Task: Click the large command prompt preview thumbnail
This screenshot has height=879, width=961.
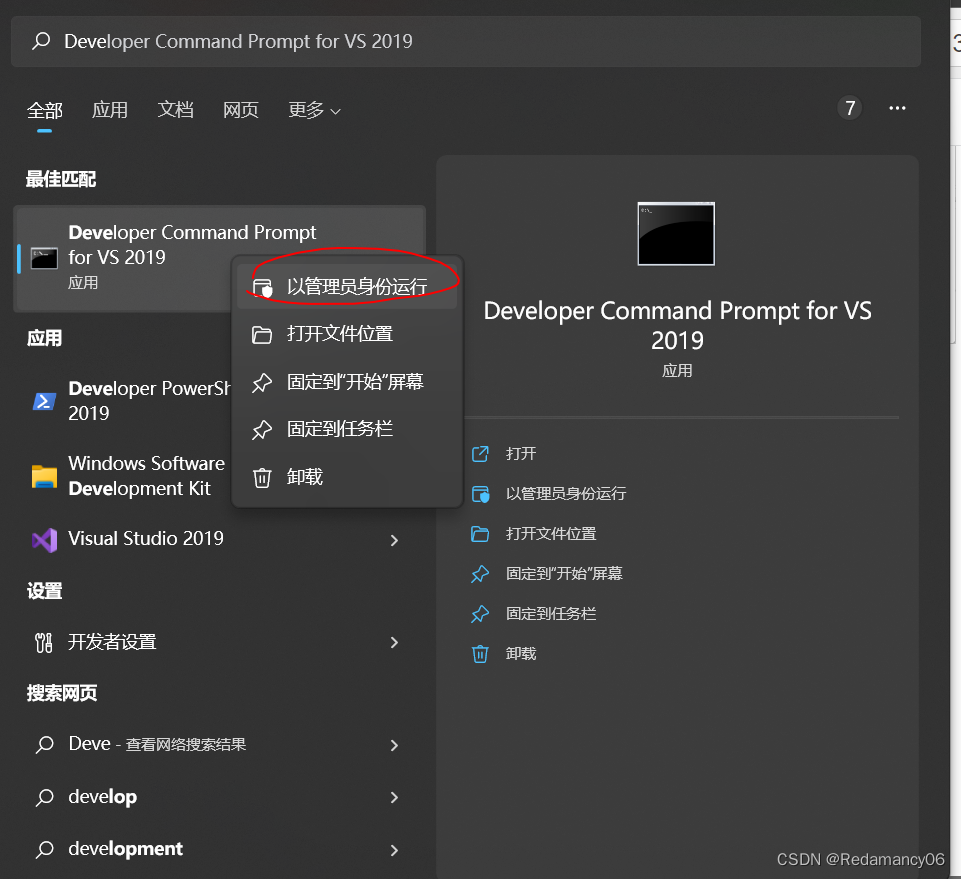Action: click(676, 234)
